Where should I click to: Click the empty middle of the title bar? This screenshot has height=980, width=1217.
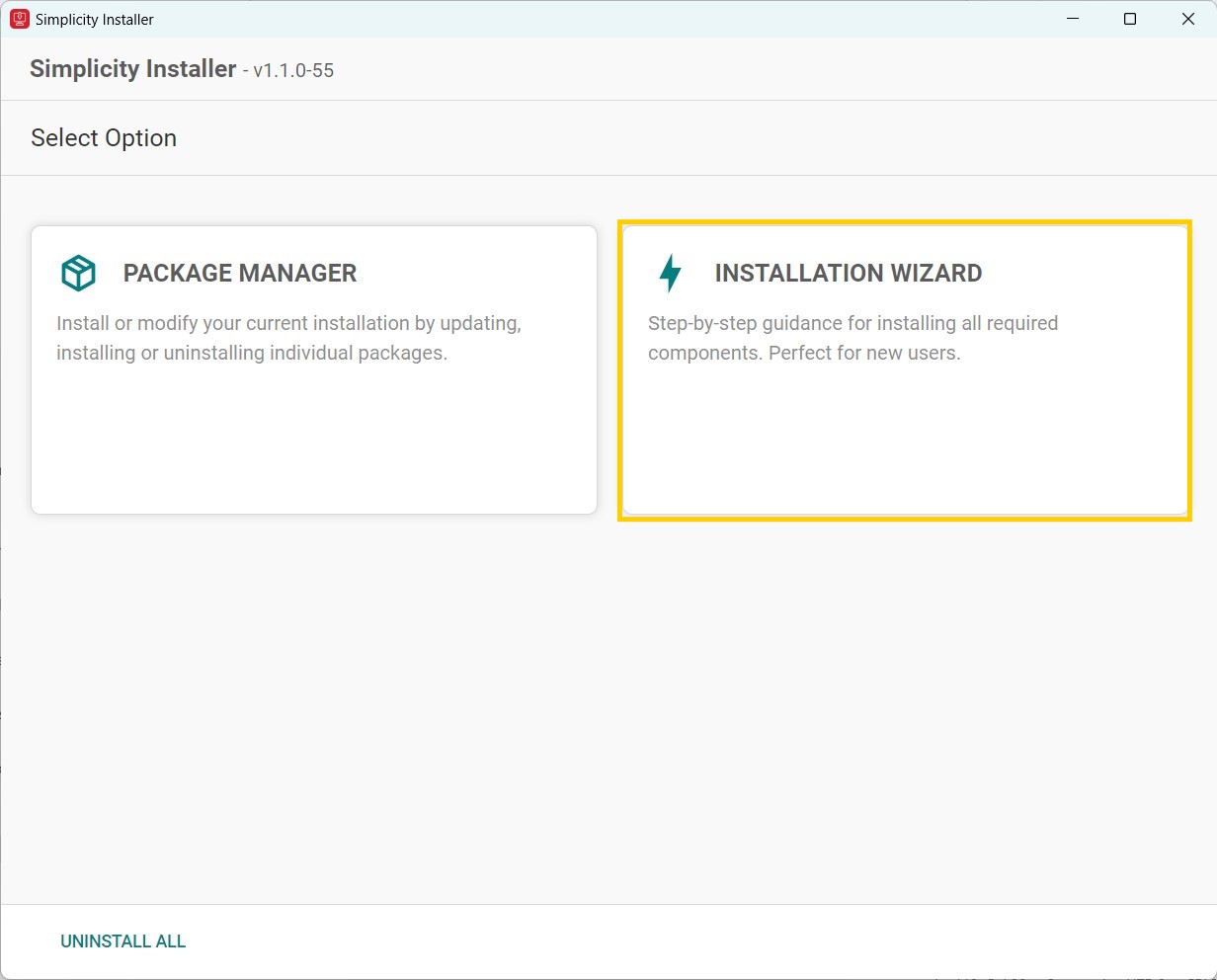[593, 19]
